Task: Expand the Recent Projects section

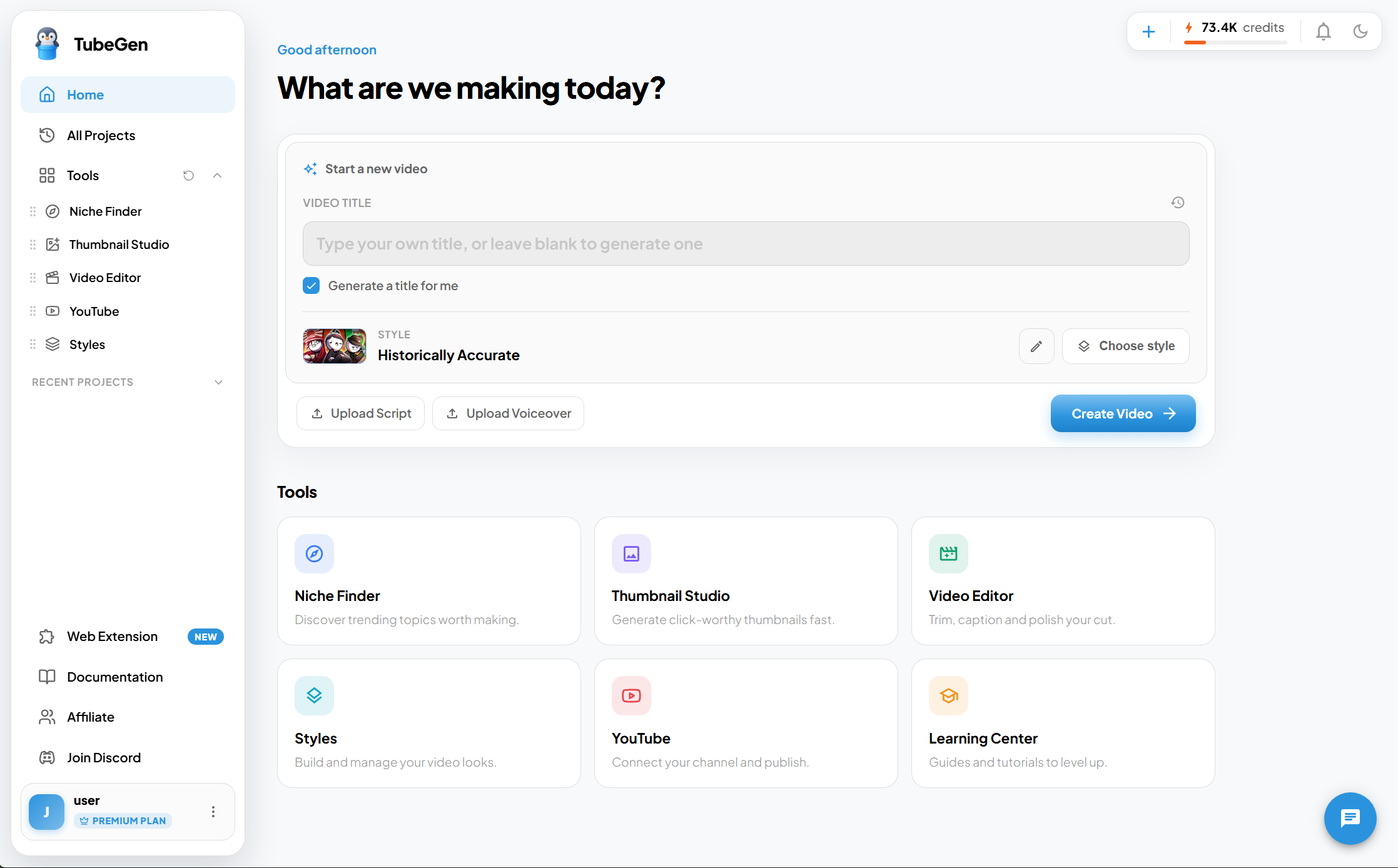Action: point(218,382)
